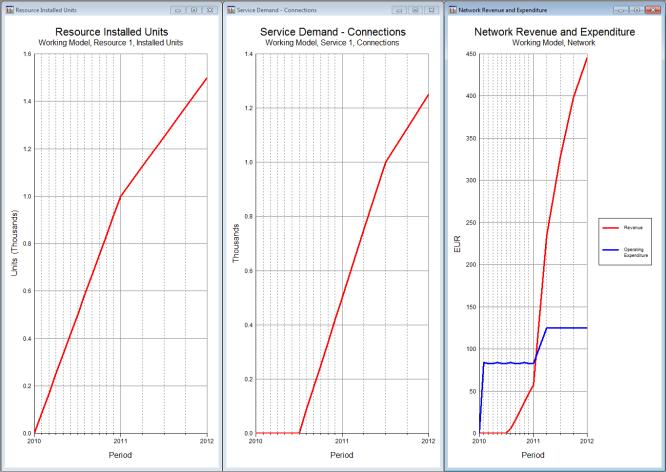Viewport: 666px width, 472px height.
Task: Minimize the Service Demand - Connections window
Action: pos(399,9)
